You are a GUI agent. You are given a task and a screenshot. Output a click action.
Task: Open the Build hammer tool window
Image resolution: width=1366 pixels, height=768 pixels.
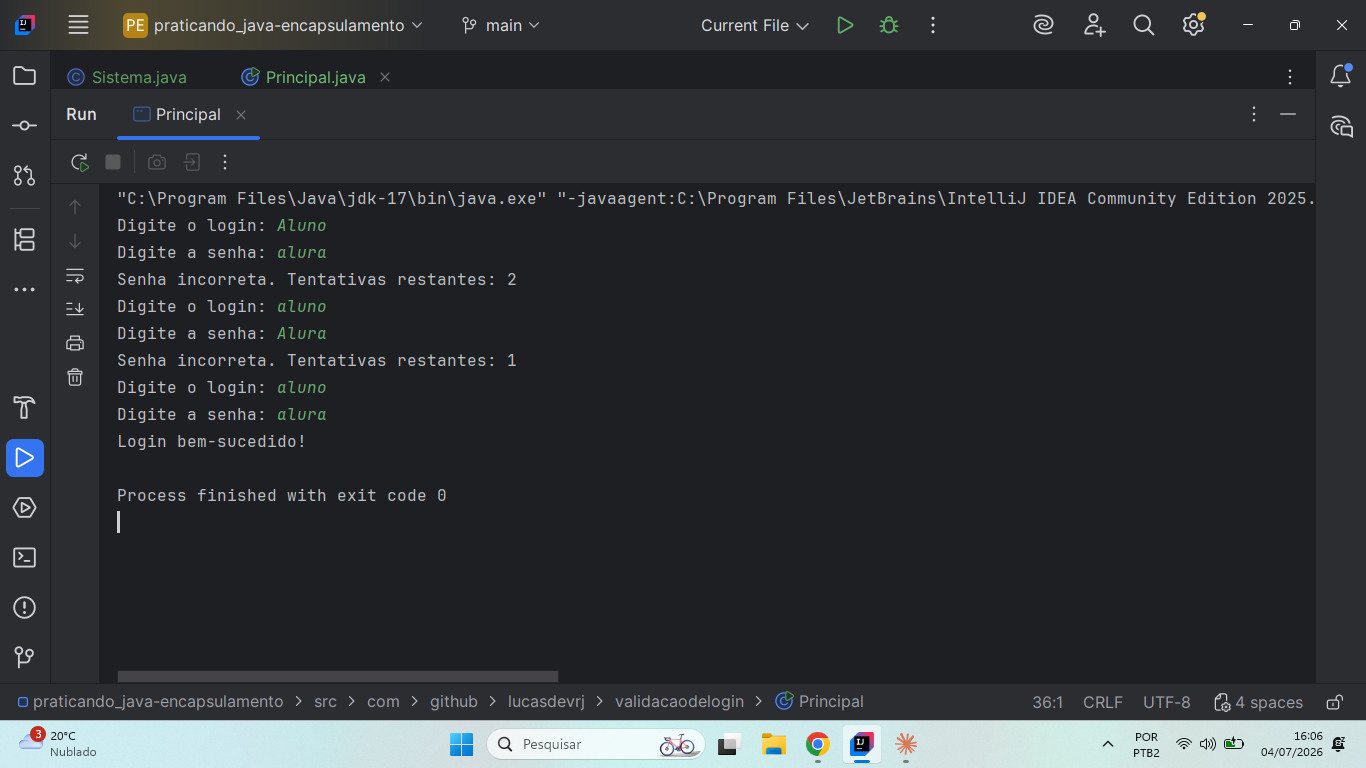pos(25,408)
